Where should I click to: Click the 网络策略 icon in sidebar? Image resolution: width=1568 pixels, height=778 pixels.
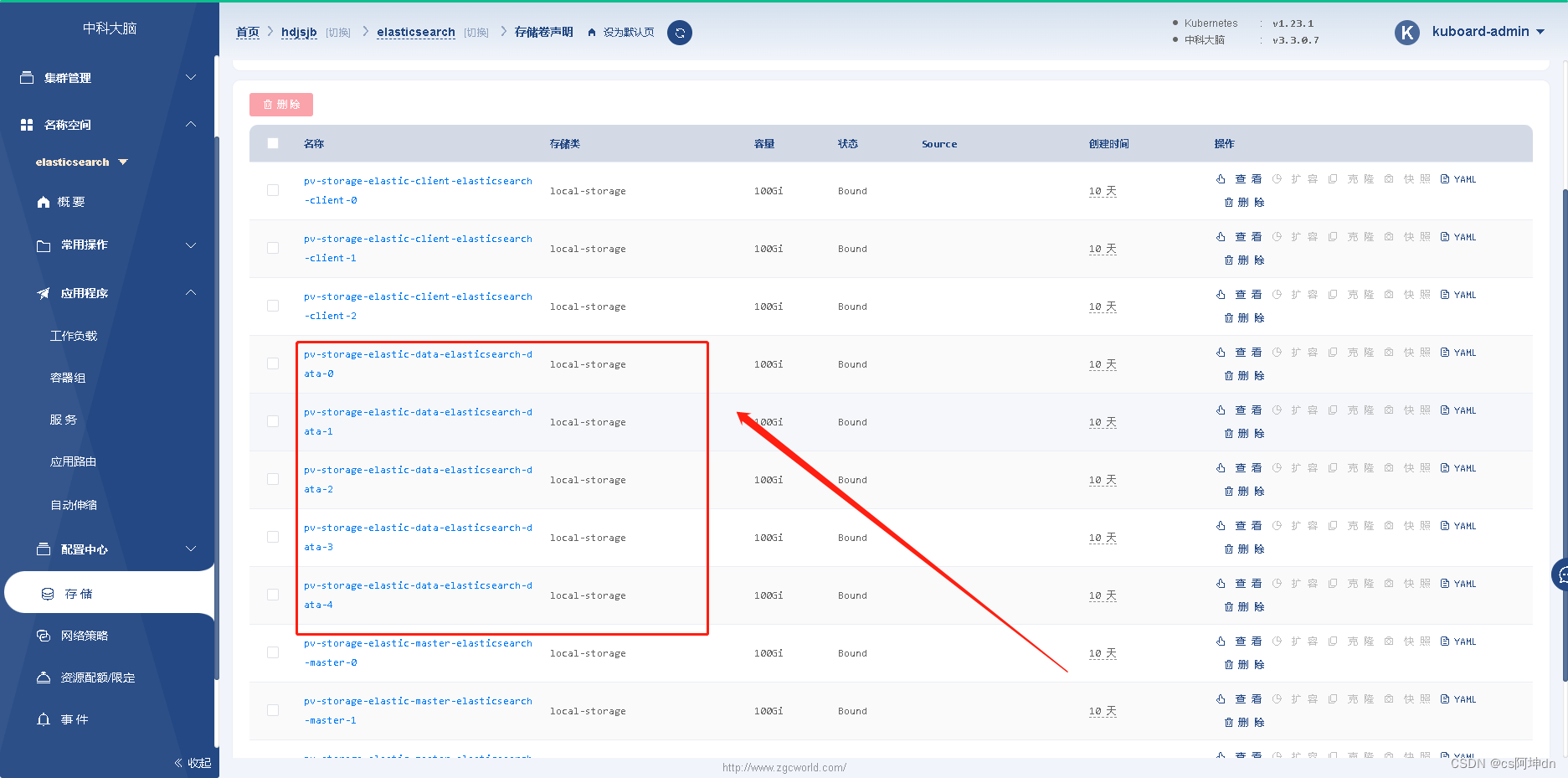tap(44, 636)
